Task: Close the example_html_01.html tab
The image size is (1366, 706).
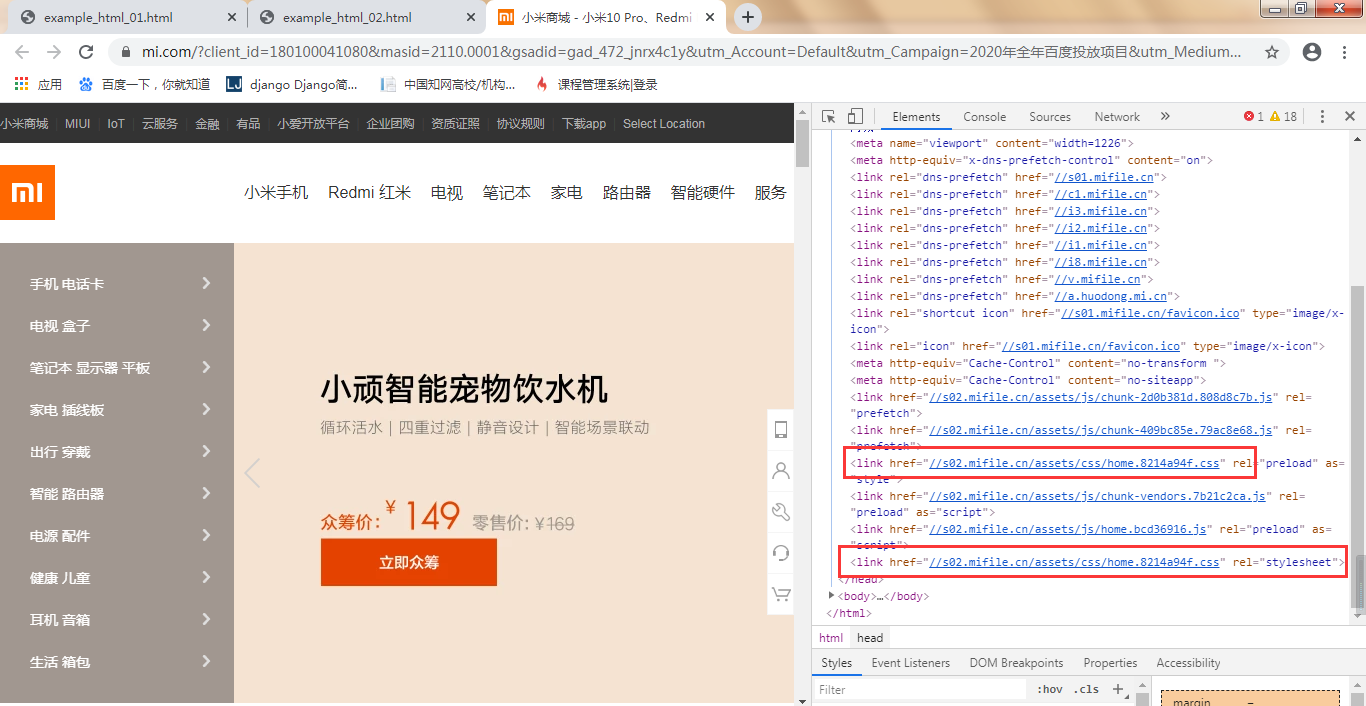Action: 232,18
